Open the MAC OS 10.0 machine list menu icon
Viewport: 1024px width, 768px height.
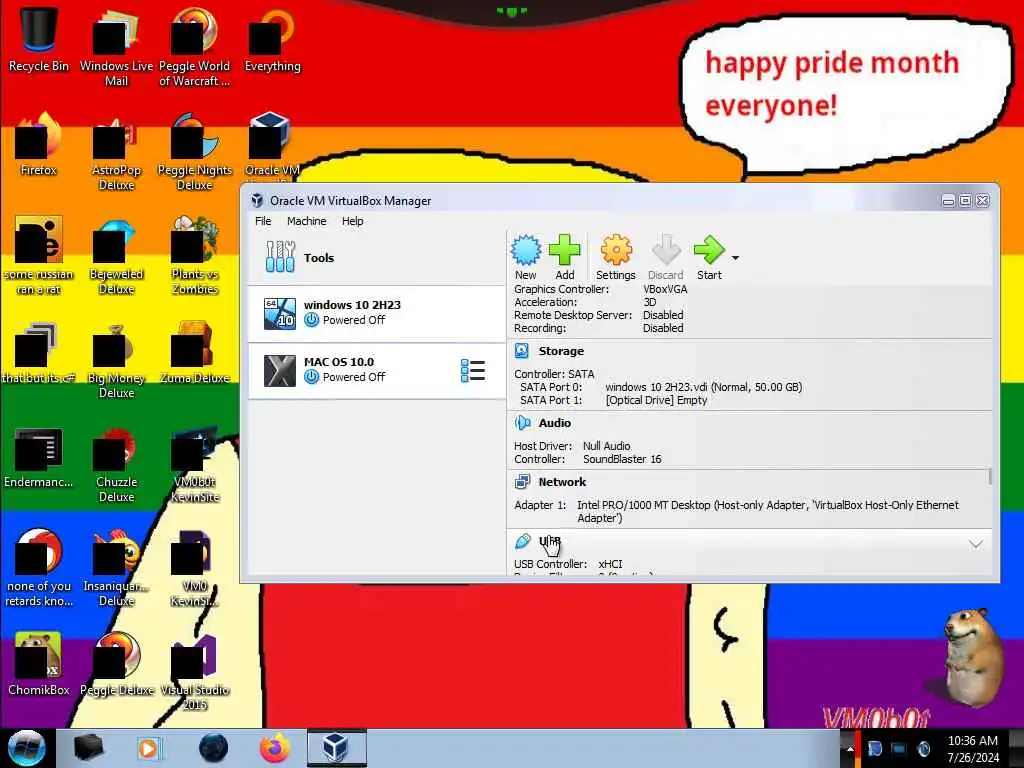pyautogui.click(x=473, y=370)
